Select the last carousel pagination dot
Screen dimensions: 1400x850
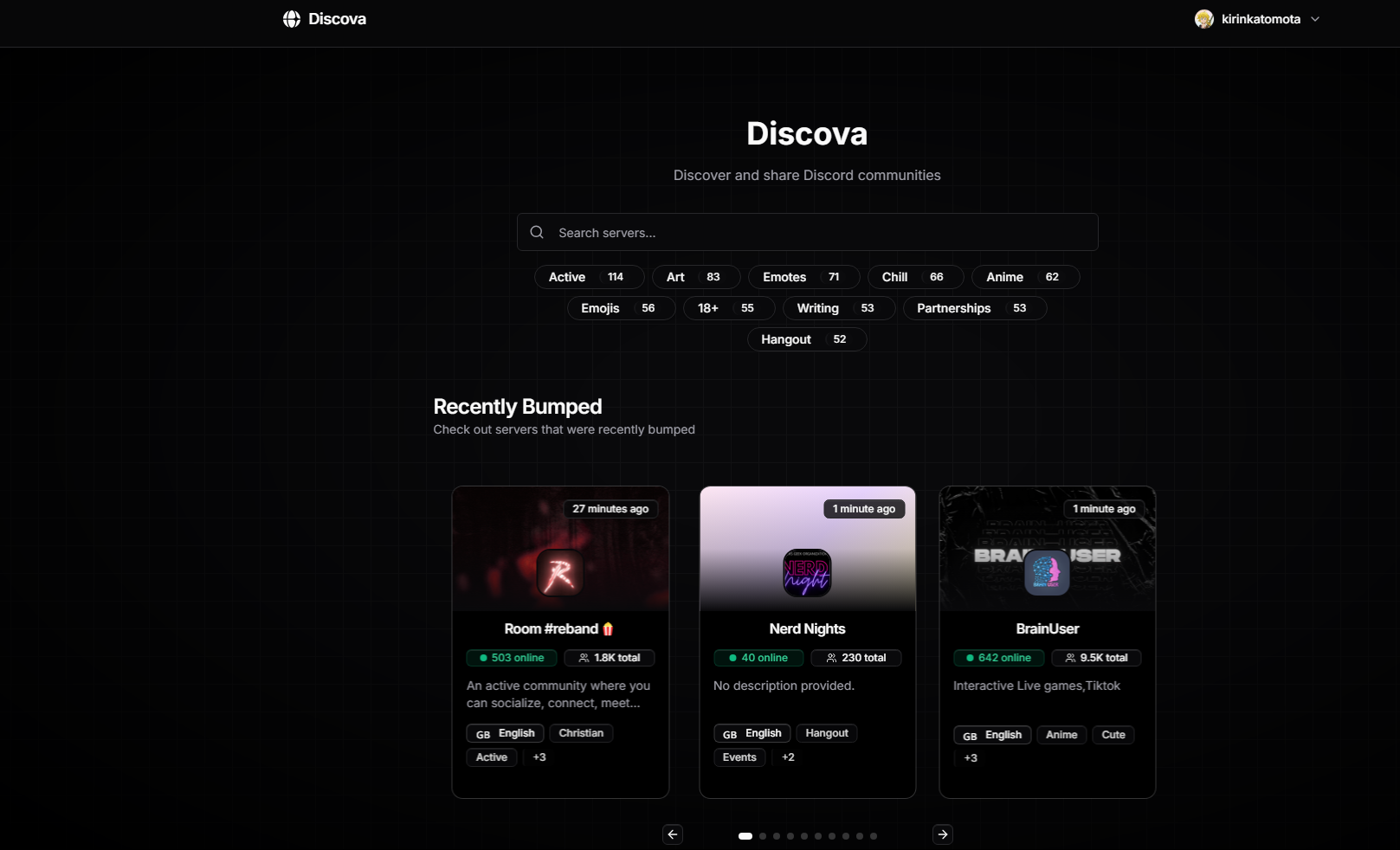pyautogui.click(x=874, y=836)
